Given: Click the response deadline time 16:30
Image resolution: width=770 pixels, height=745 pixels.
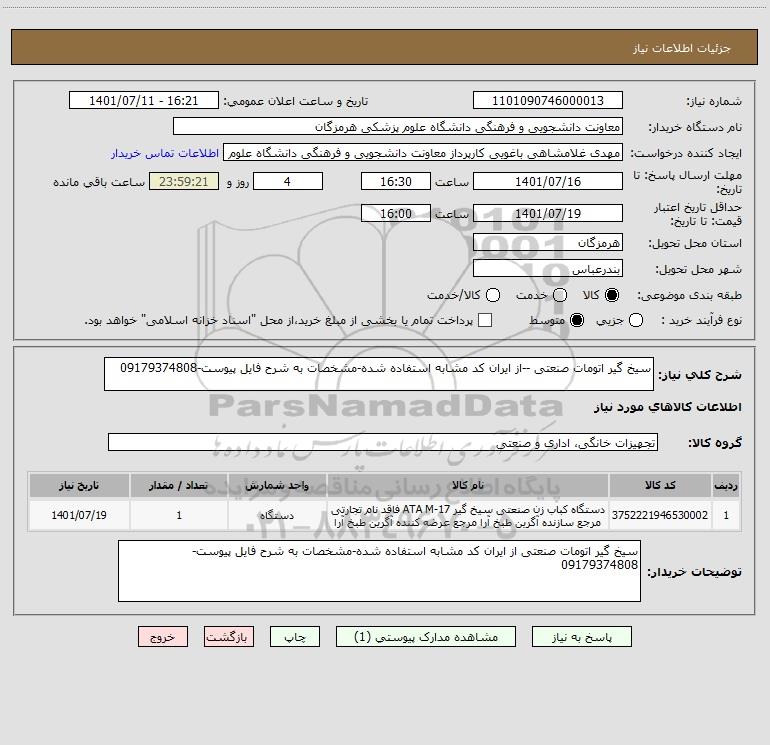Looking at the screenshot, I should pos(396,181).
